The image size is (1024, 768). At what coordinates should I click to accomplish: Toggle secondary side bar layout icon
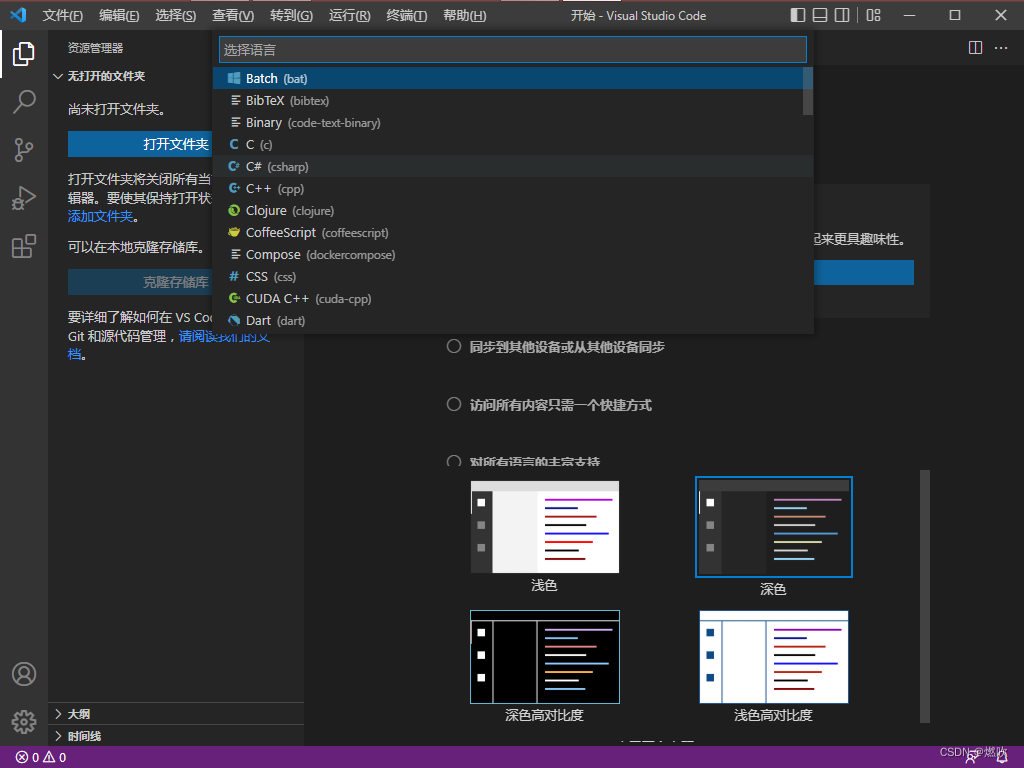point(842,15)
